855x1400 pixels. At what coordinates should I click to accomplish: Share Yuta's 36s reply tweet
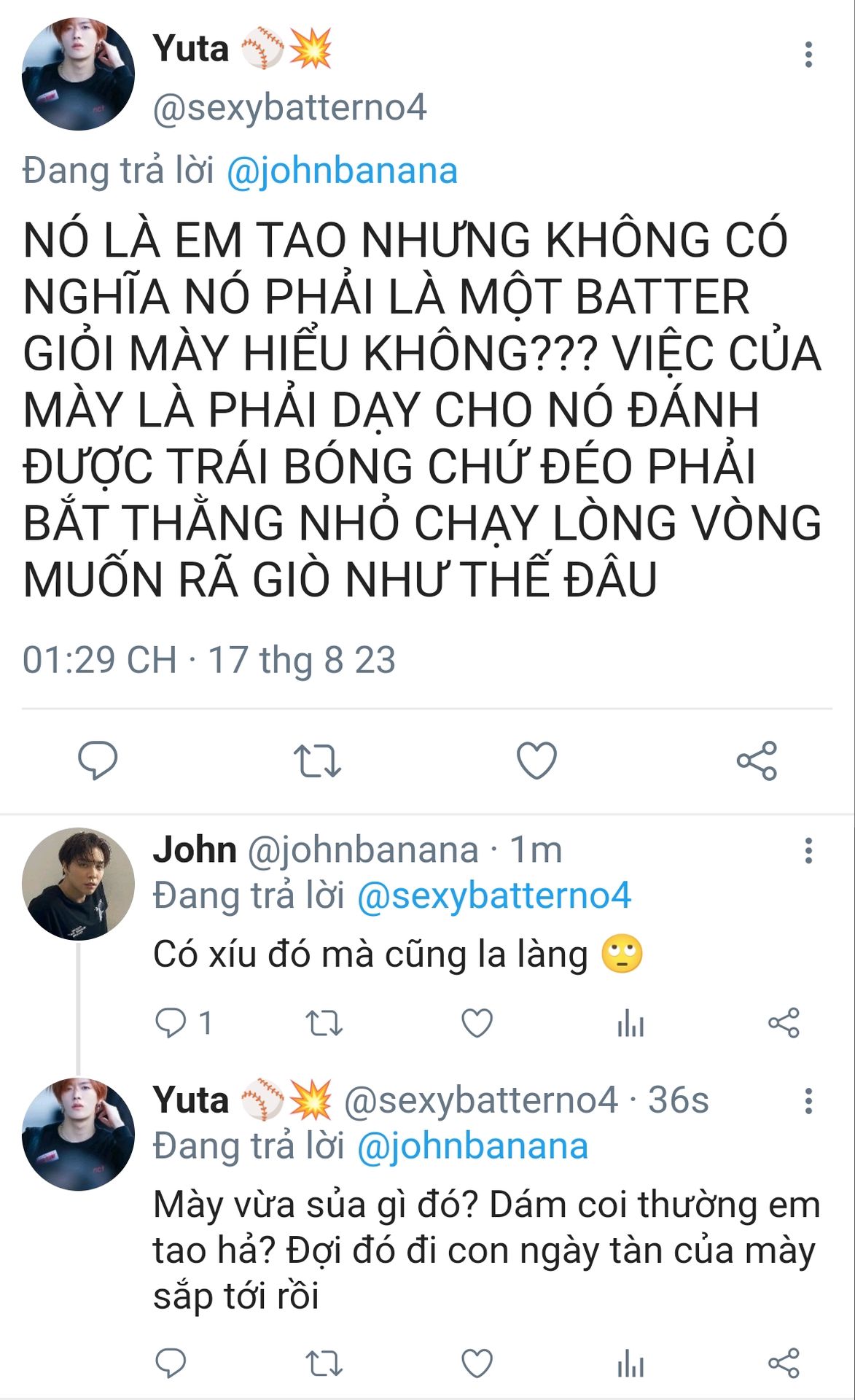[784, 1363]
